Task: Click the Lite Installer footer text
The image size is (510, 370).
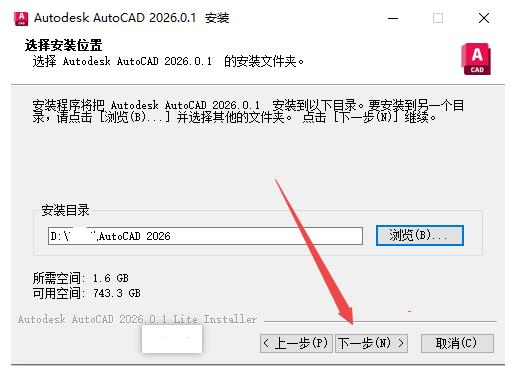Action: [137, 319]
